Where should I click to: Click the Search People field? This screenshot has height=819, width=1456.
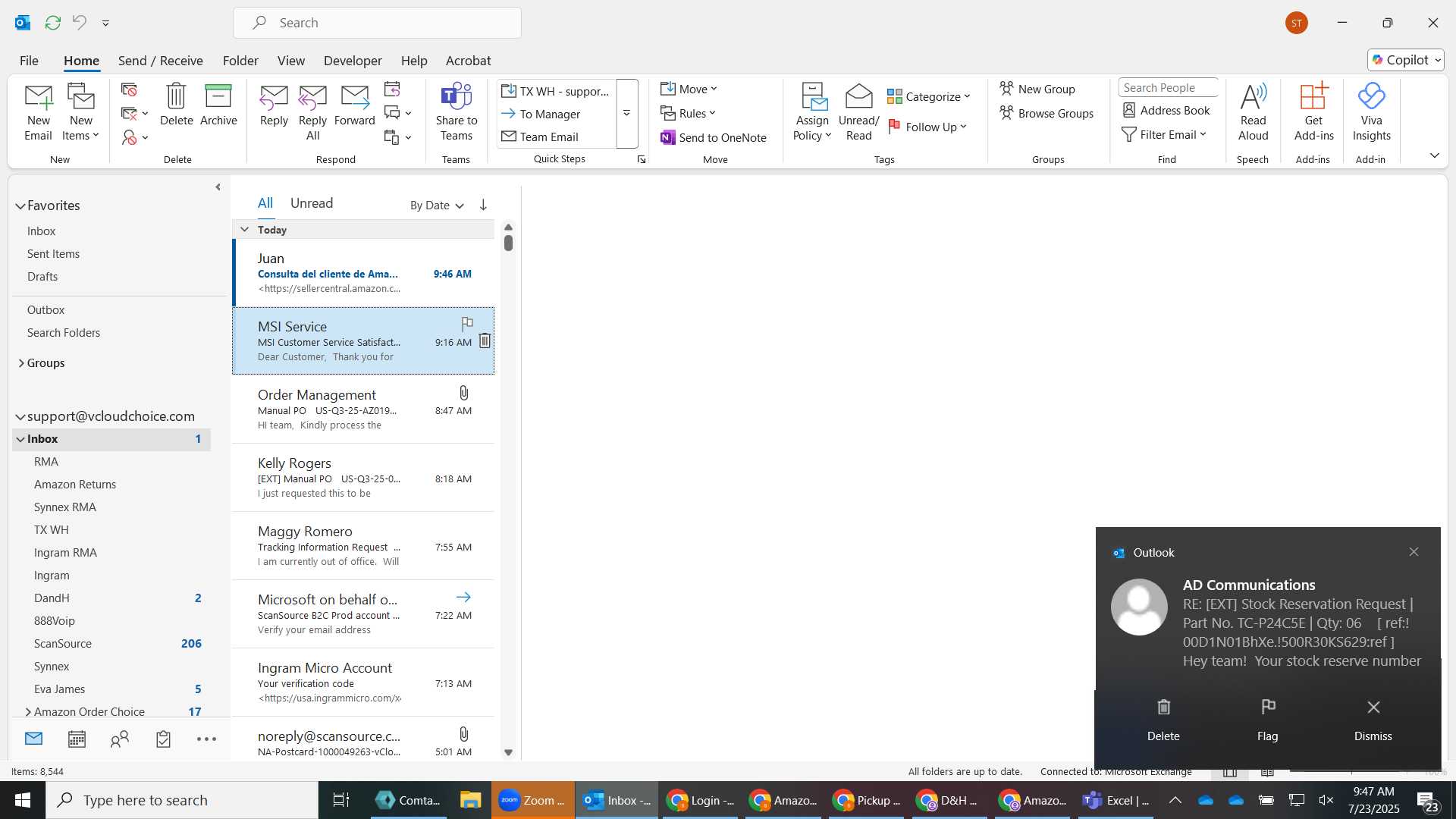point(1168,88)
